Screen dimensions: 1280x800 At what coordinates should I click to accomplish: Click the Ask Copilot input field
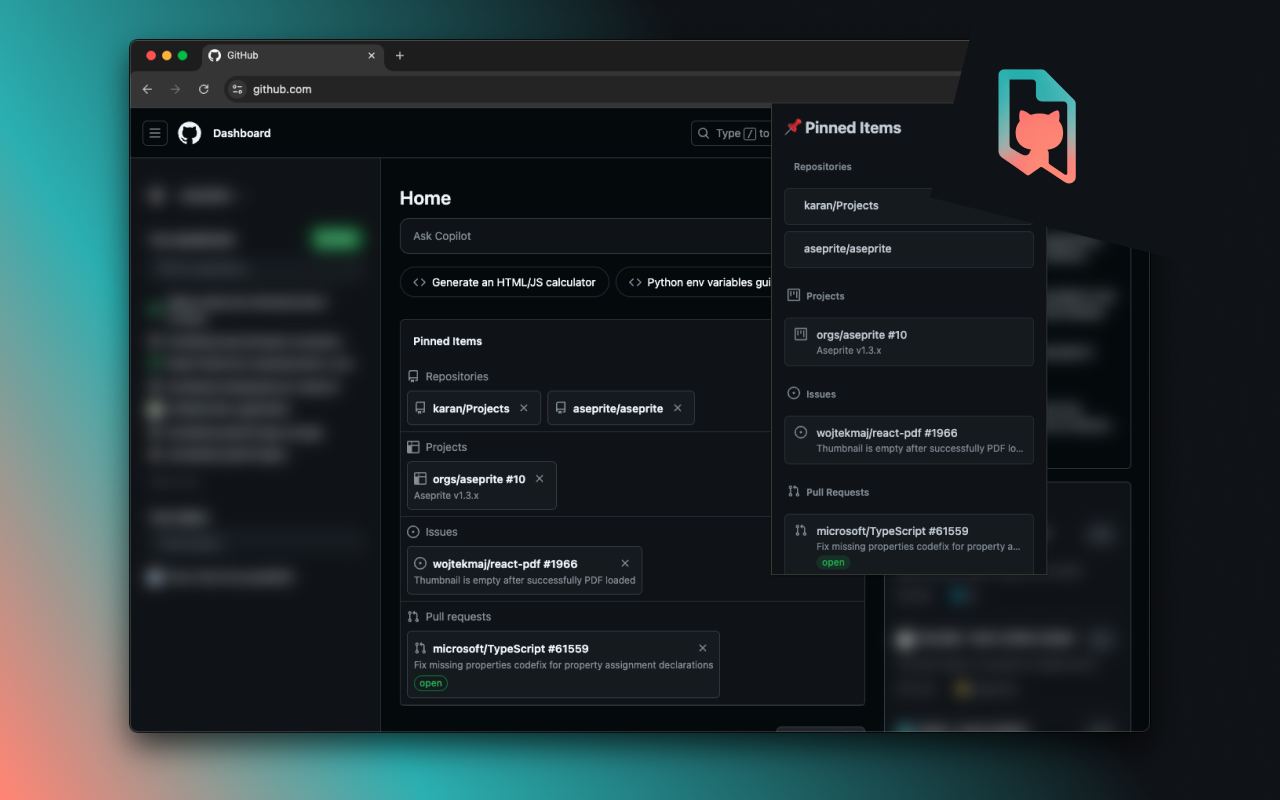(586, 236)
